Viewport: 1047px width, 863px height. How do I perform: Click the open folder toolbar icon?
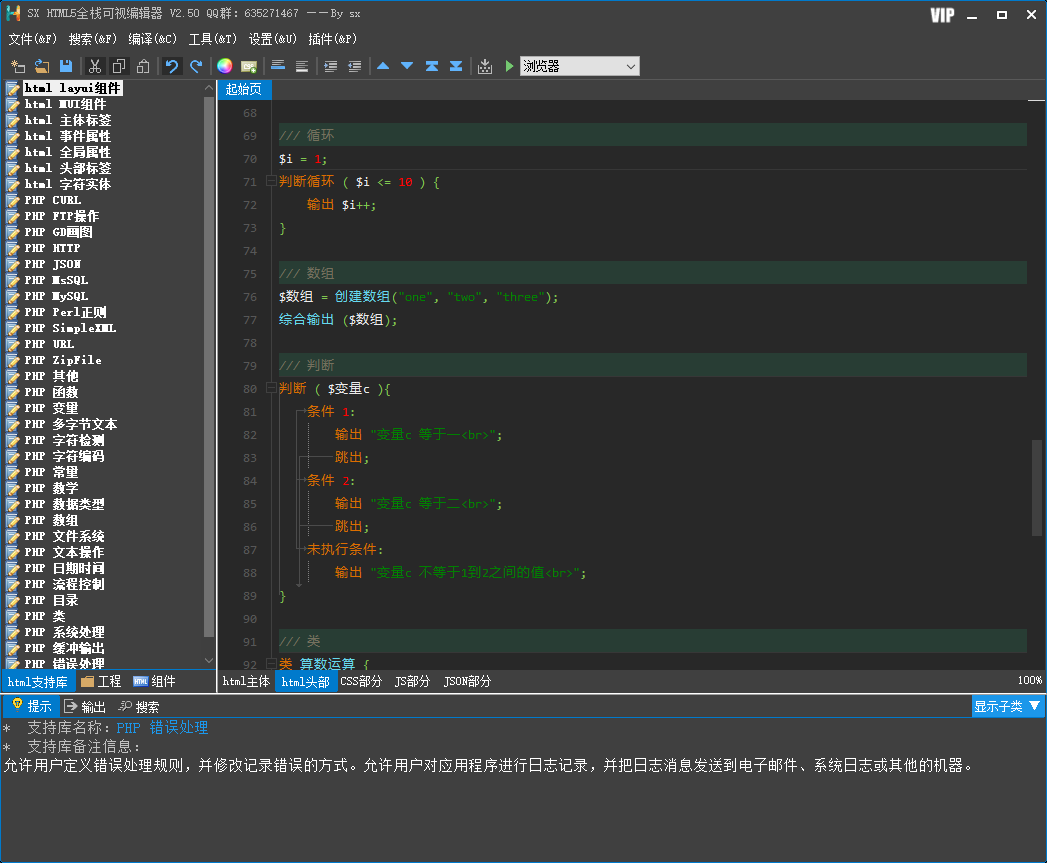pos(42,66)
